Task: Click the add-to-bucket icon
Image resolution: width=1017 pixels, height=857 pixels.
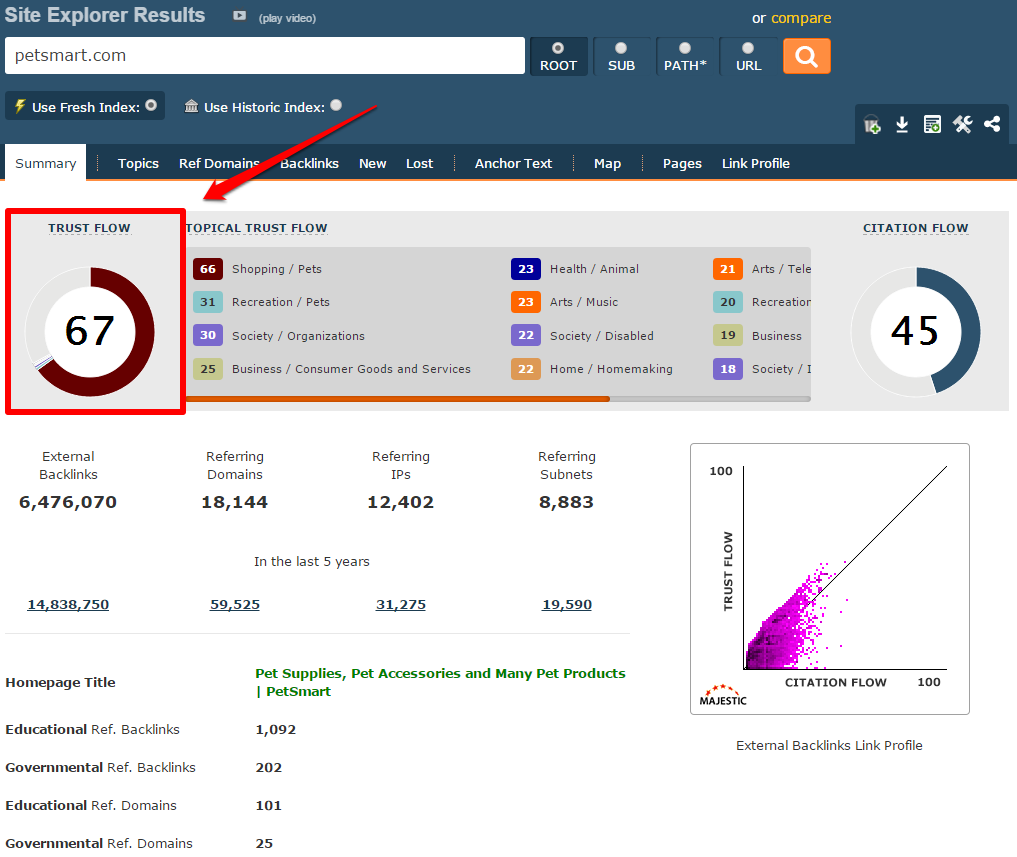Action: (872, 125)
